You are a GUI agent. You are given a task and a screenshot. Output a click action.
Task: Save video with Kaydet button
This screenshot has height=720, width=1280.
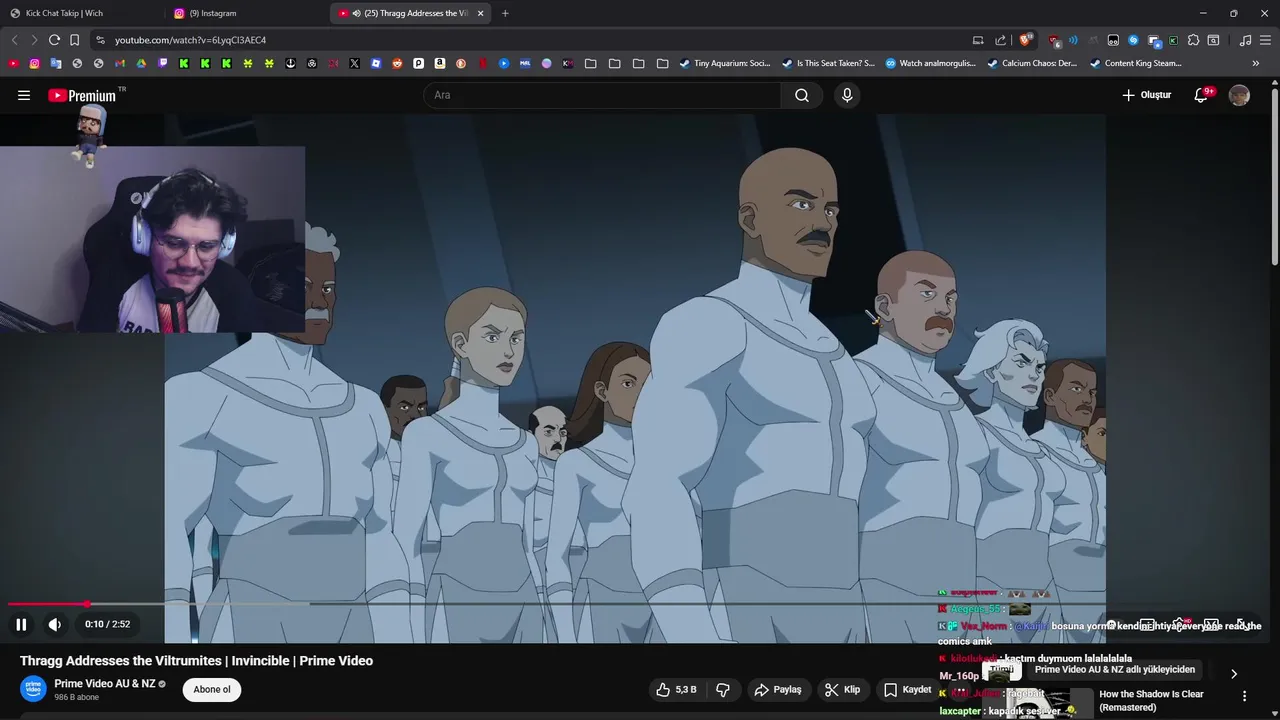coord(907,690)
